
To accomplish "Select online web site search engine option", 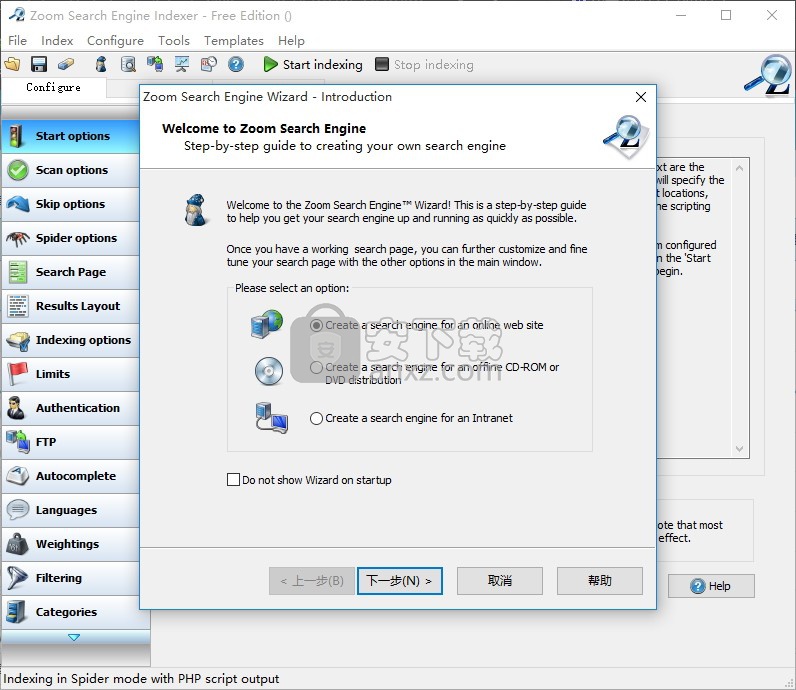I will point(426,325).
